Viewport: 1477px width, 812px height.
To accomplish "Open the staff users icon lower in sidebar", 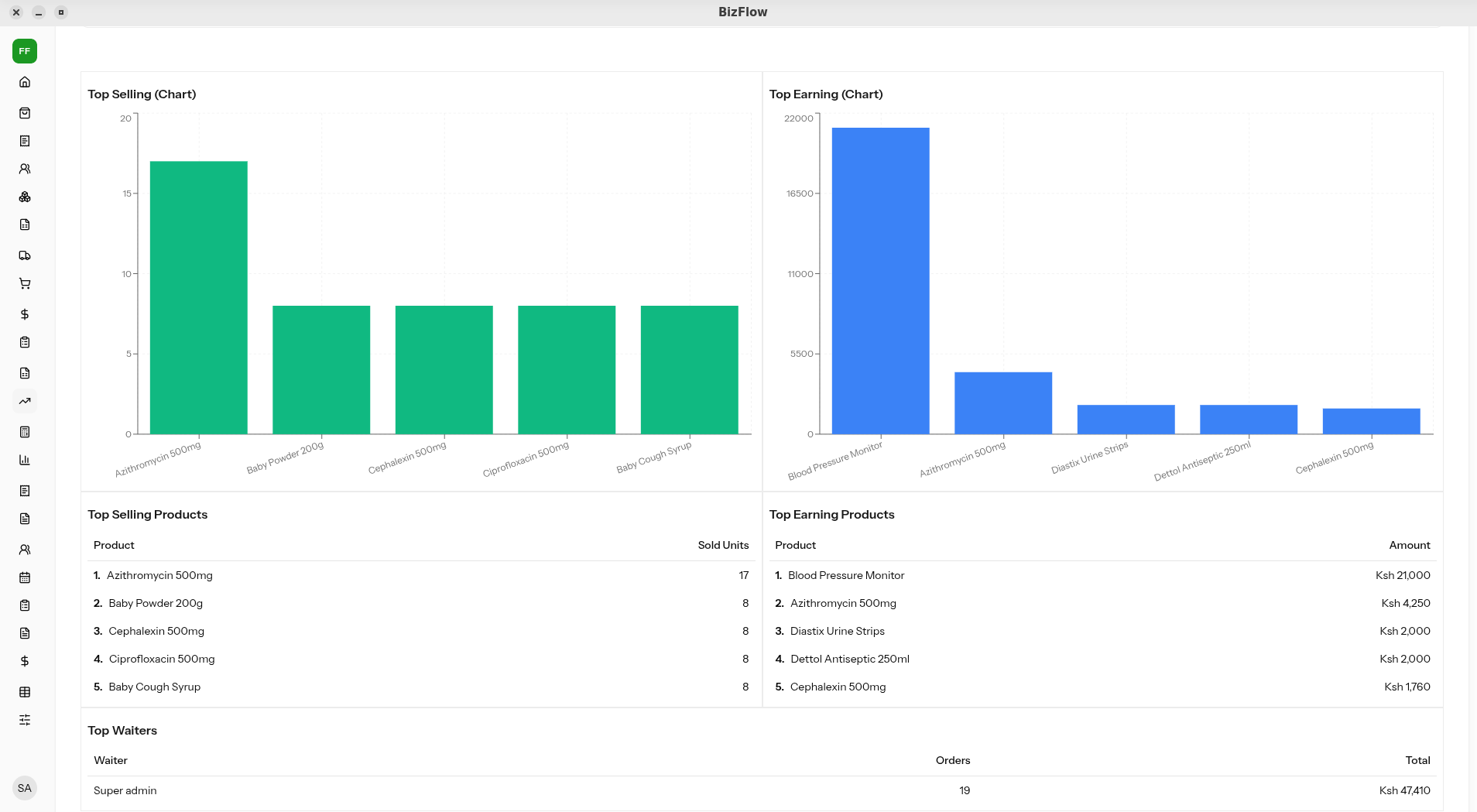I will click(25, 549).
